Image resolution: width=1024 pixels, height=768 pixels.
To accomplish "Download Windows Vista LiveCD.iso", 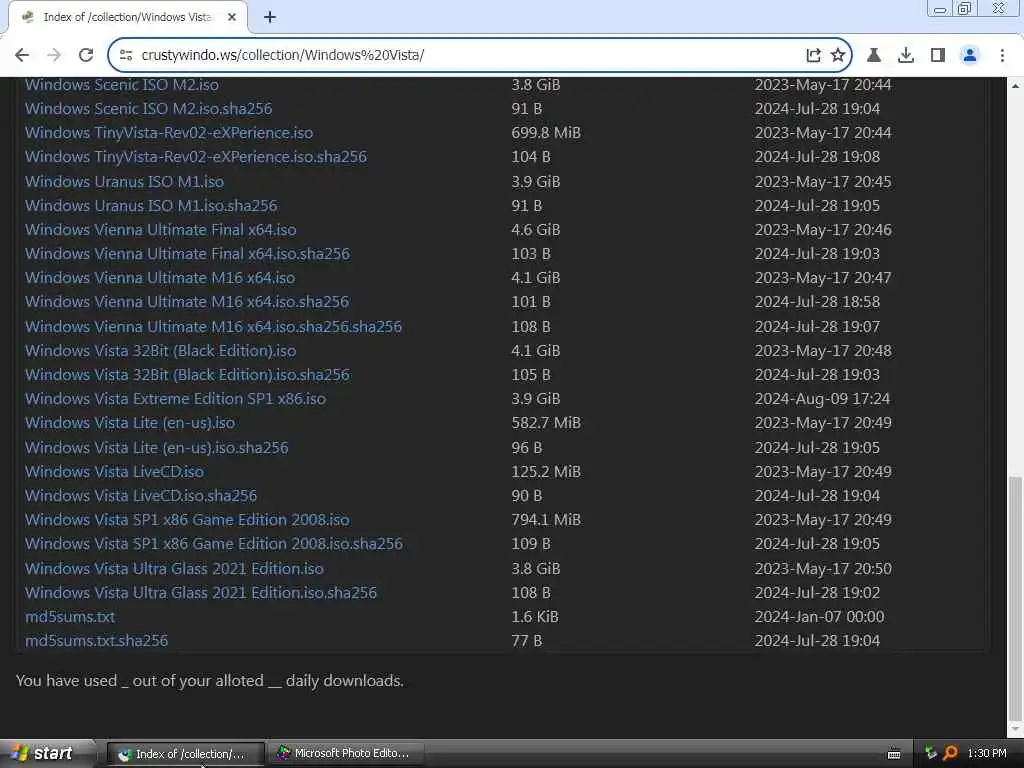I will [114, 472].
